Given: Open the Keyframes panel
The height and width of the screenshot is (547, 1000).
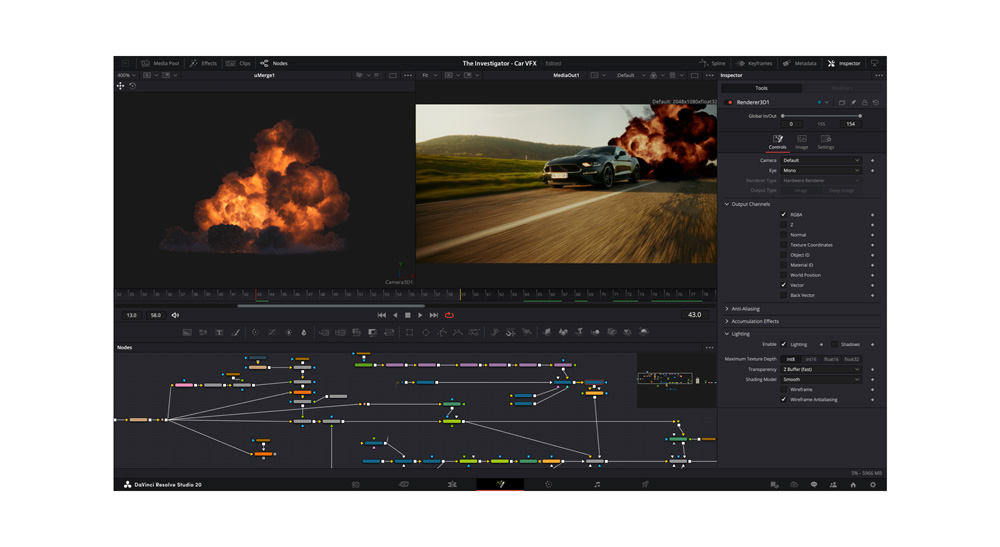Looking at the screenshot, I should pyautogui.click(x=754, y=63).
